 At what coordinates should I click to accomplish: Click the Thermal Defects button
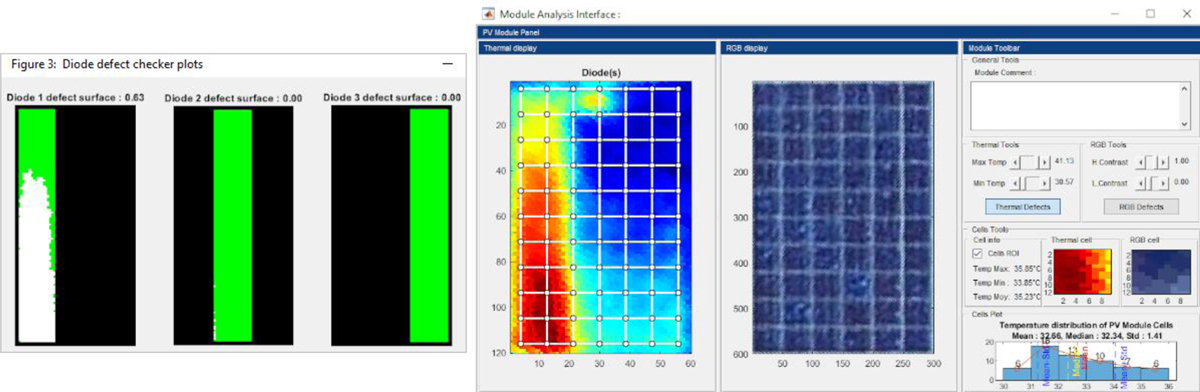(1022, 207)
